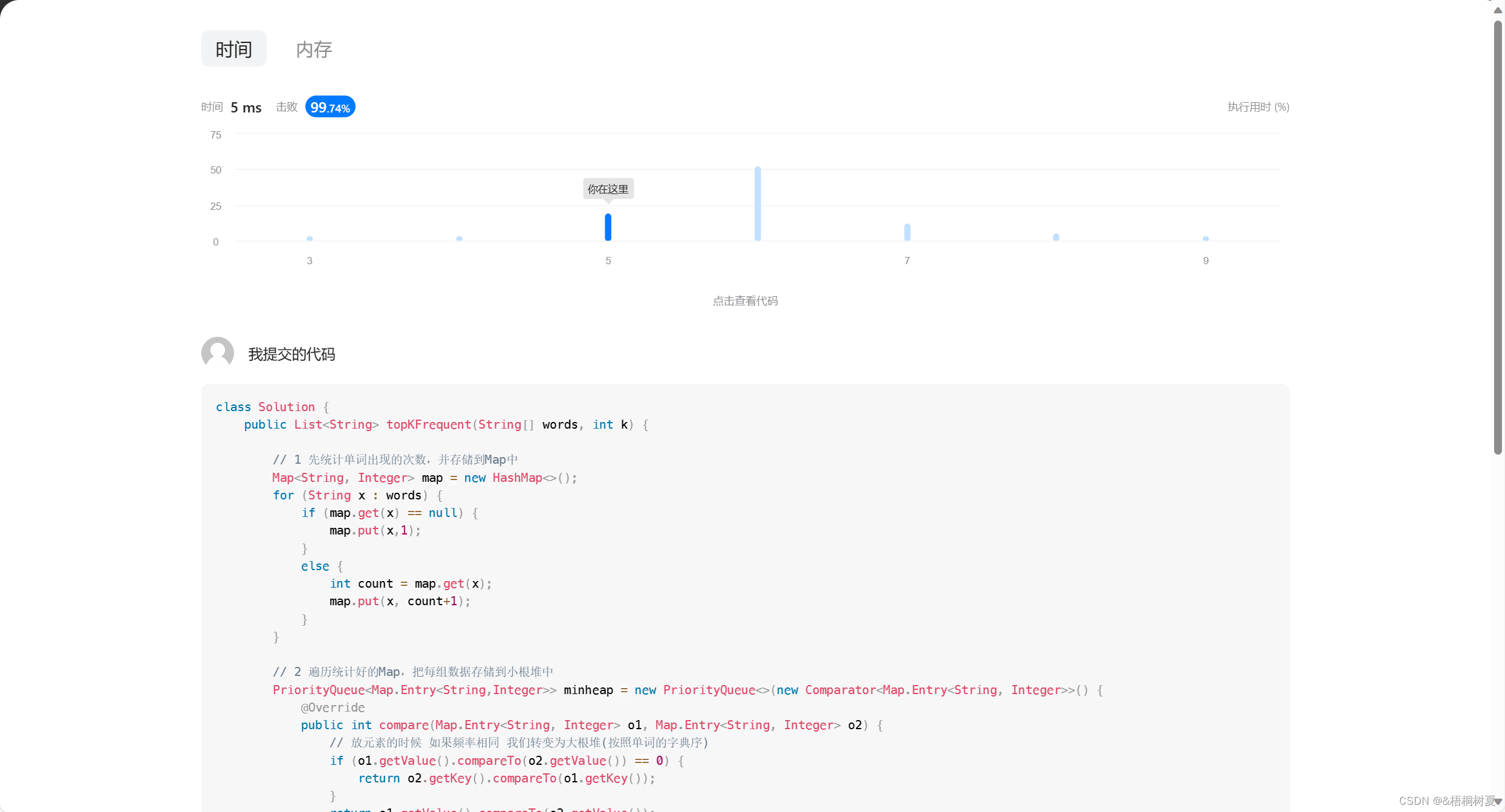This screenshot has width=1505, height=812.
Task: Click the '// 1 先统计单词出现的次数' comment
Action: (x=395, y=460)
